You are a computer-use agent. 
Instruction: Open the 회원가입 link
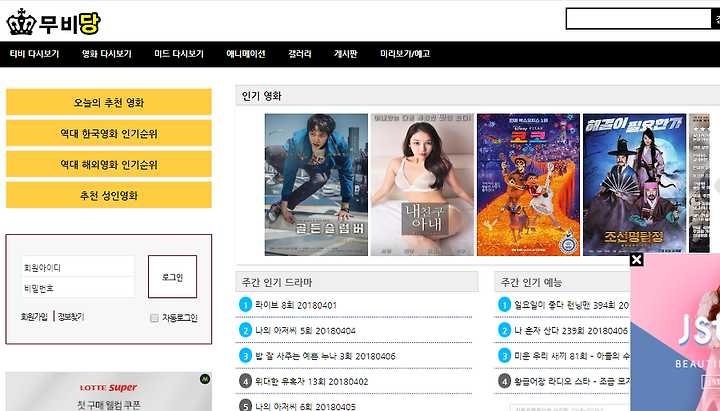coord(34,317)
